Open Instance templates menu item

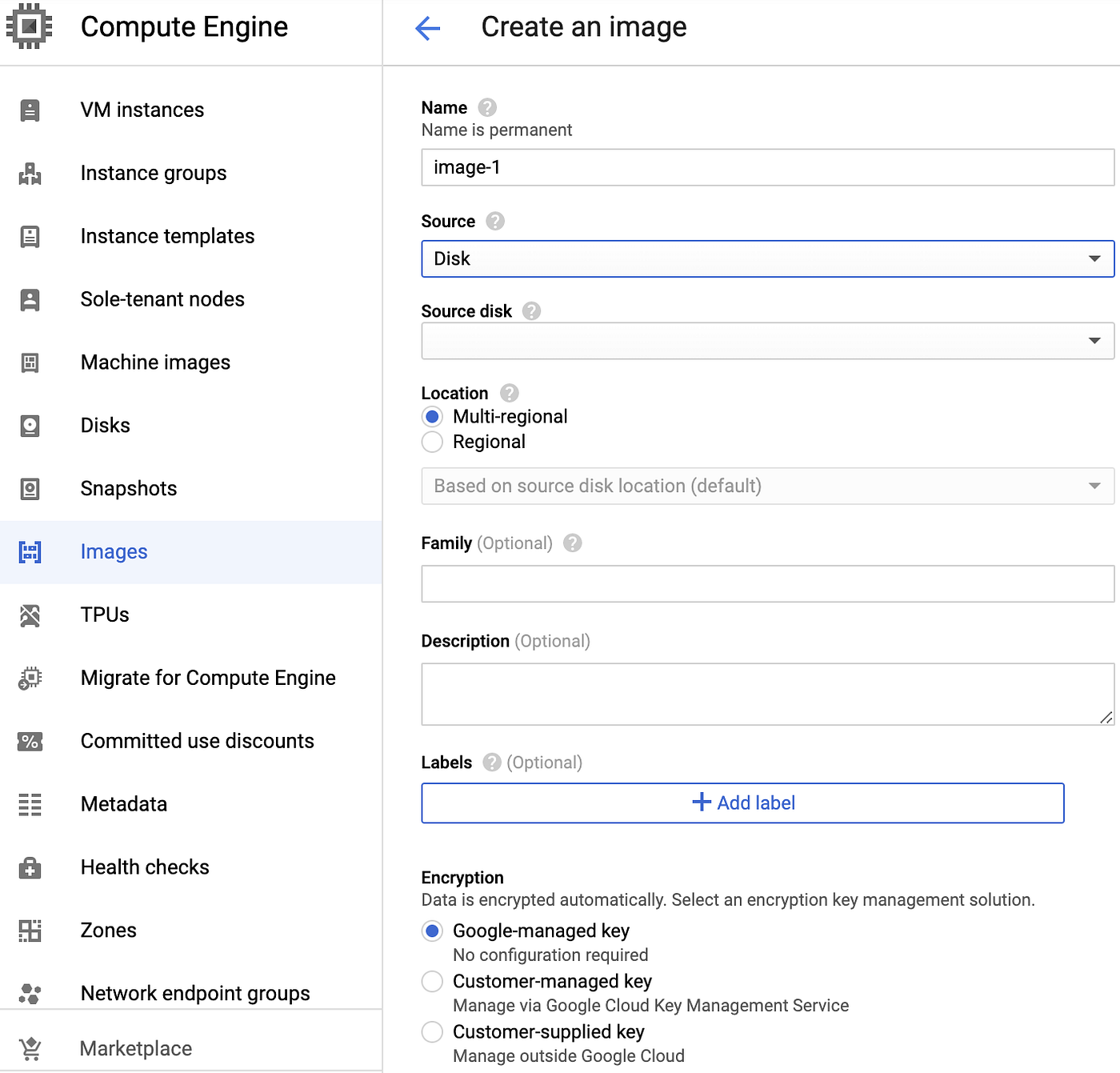coord(190,237)
